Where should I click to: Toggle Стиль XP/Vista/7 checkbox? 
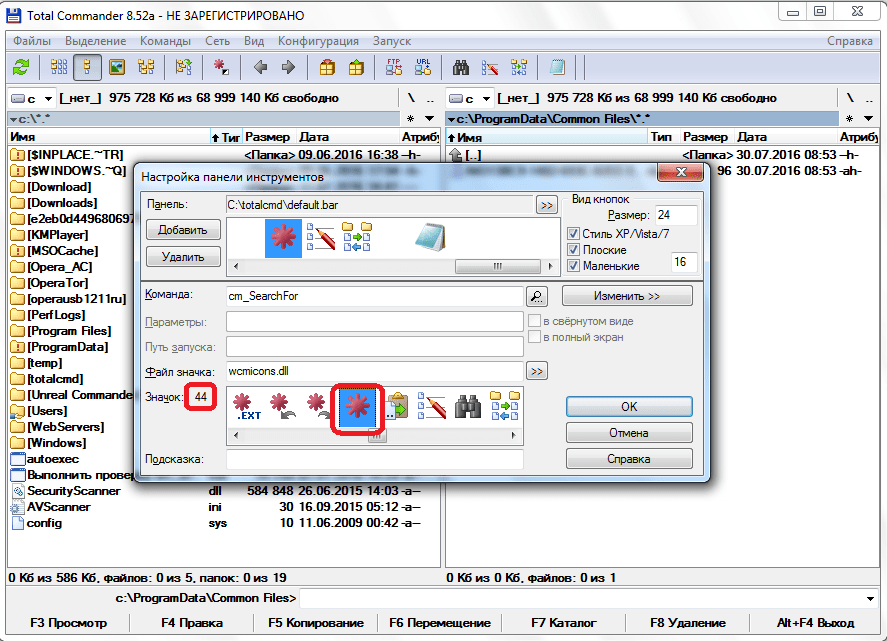click(x=574, y=234)
